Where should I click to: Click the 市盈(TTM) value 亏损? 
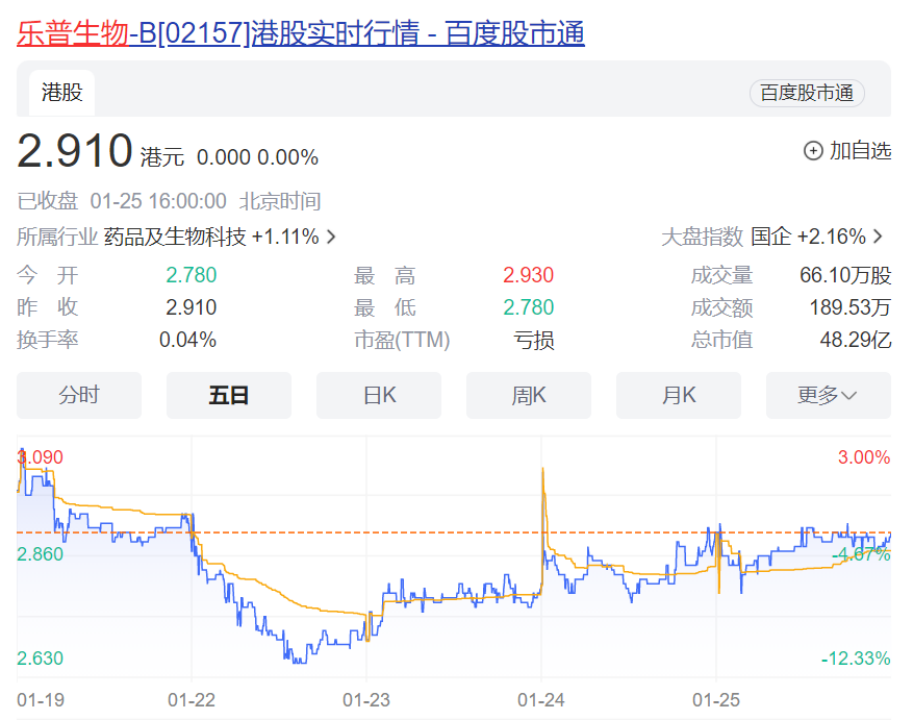point(533,340)
